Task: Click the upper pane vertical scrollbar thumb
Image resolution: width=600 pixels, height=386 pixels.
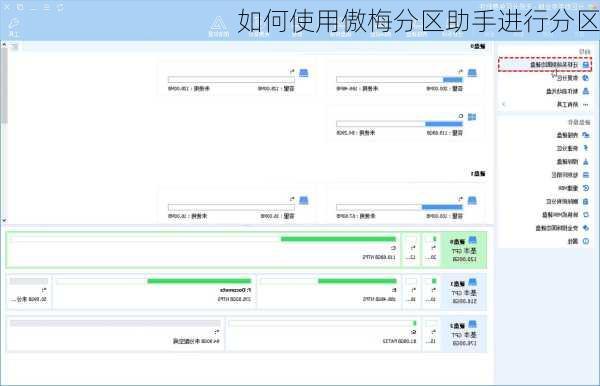Action: tap(4, 86)
